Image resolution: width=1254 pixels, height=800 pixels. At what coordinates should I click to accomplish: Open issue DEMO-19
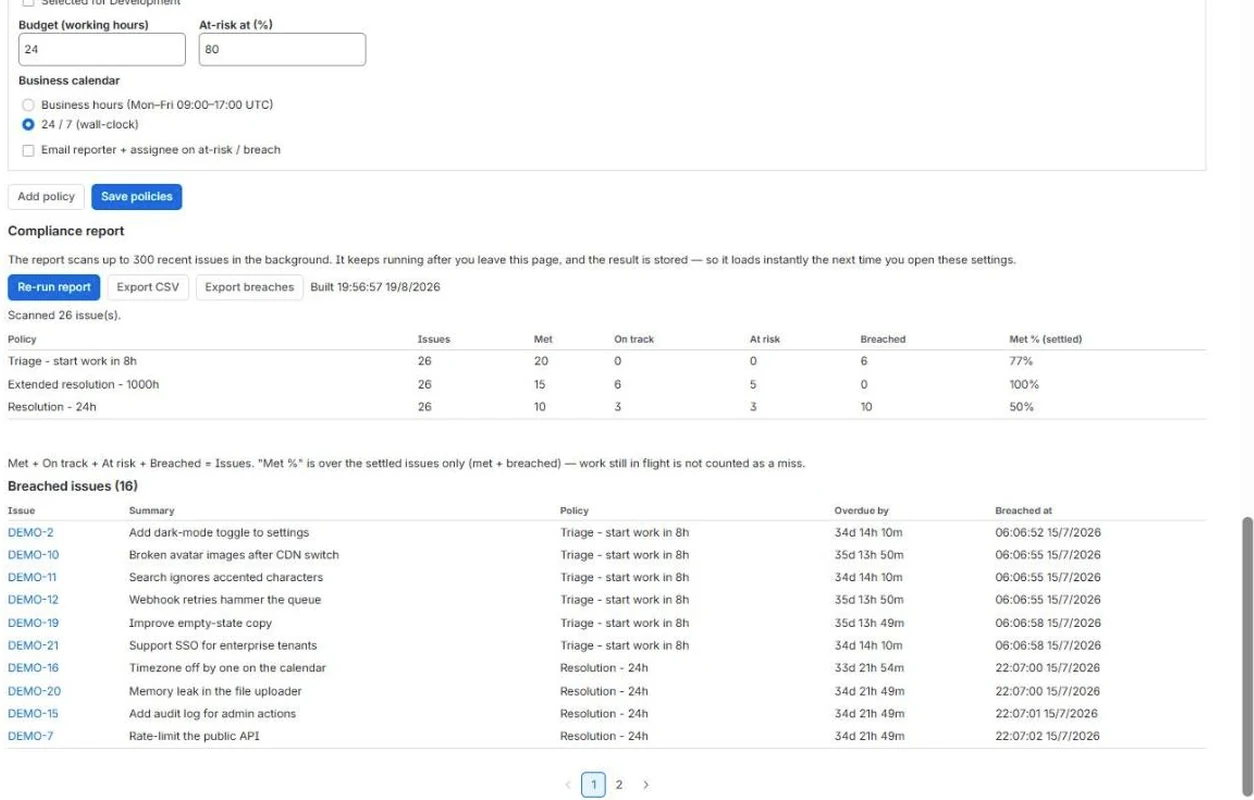33,623
